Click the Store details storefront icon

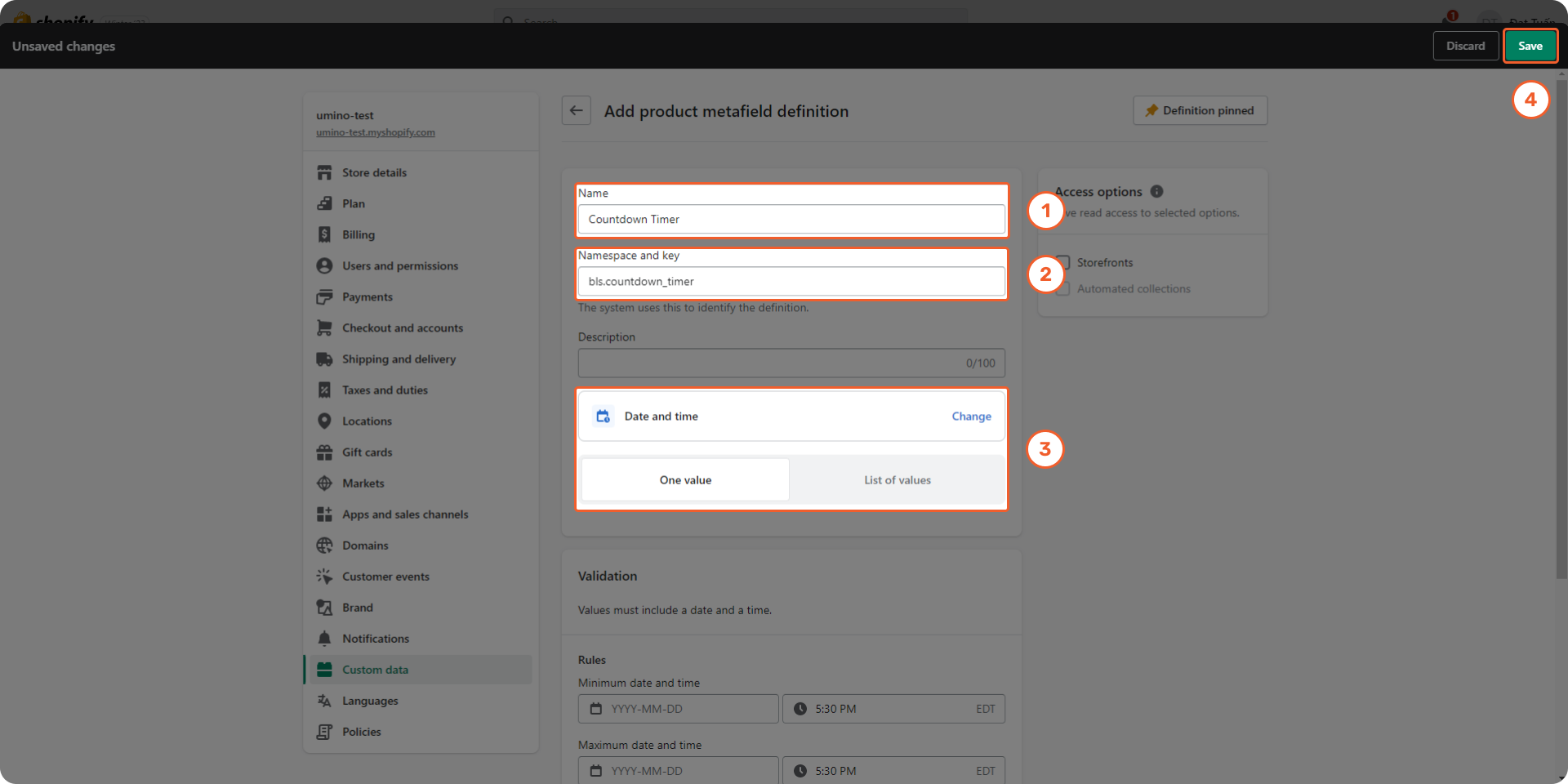[x=324, y=173]
